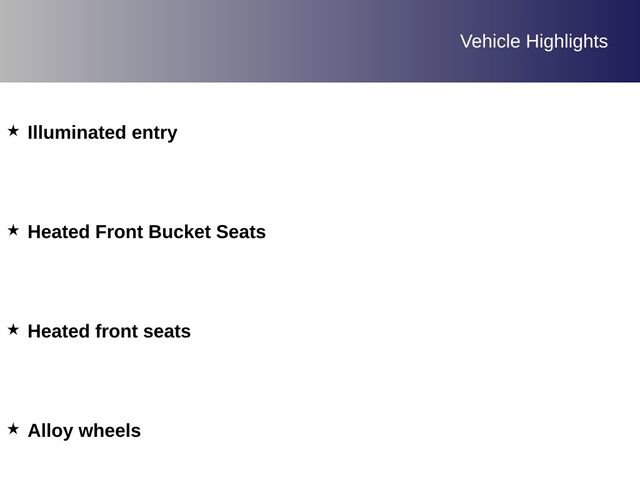
Task: Click the word front in Heated front seats
Action: click(116, 332)
